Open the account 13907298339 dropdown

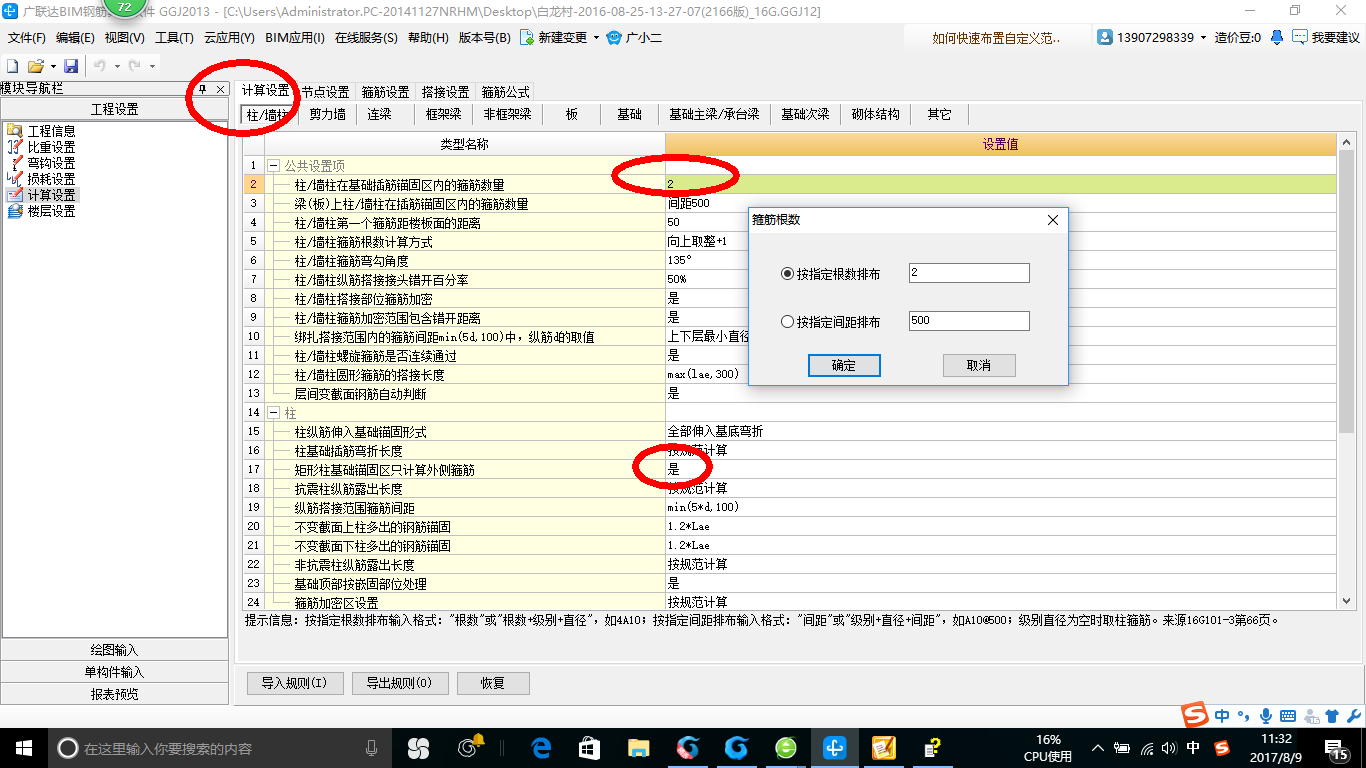(1204, 38)
